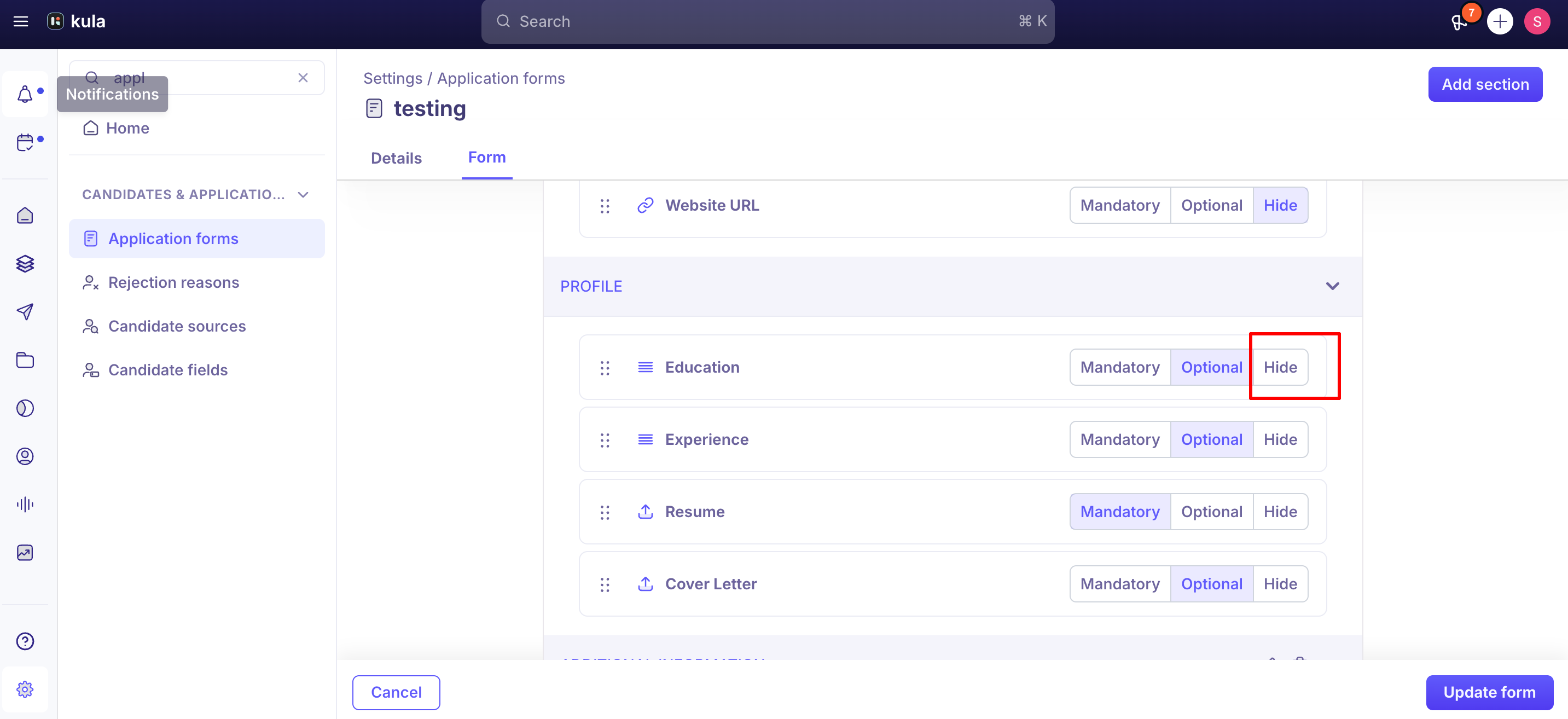
Task: Open Application forms in sidebar
Action: pyautogui.click(x=196, y=239)
